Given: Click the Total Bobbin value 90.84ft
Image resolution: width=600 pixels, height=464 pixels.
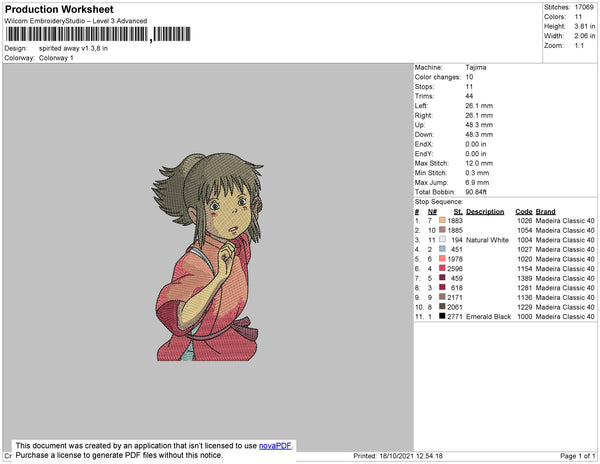Looking at the screenshot, I should click(x=476, y=192).
